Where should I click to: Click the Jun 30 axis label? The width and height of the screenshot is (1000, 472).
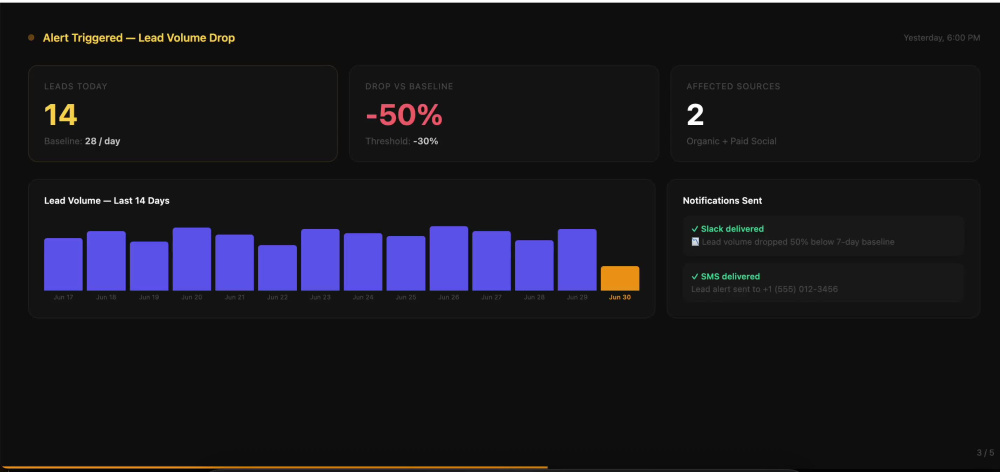tap(620, 297)
